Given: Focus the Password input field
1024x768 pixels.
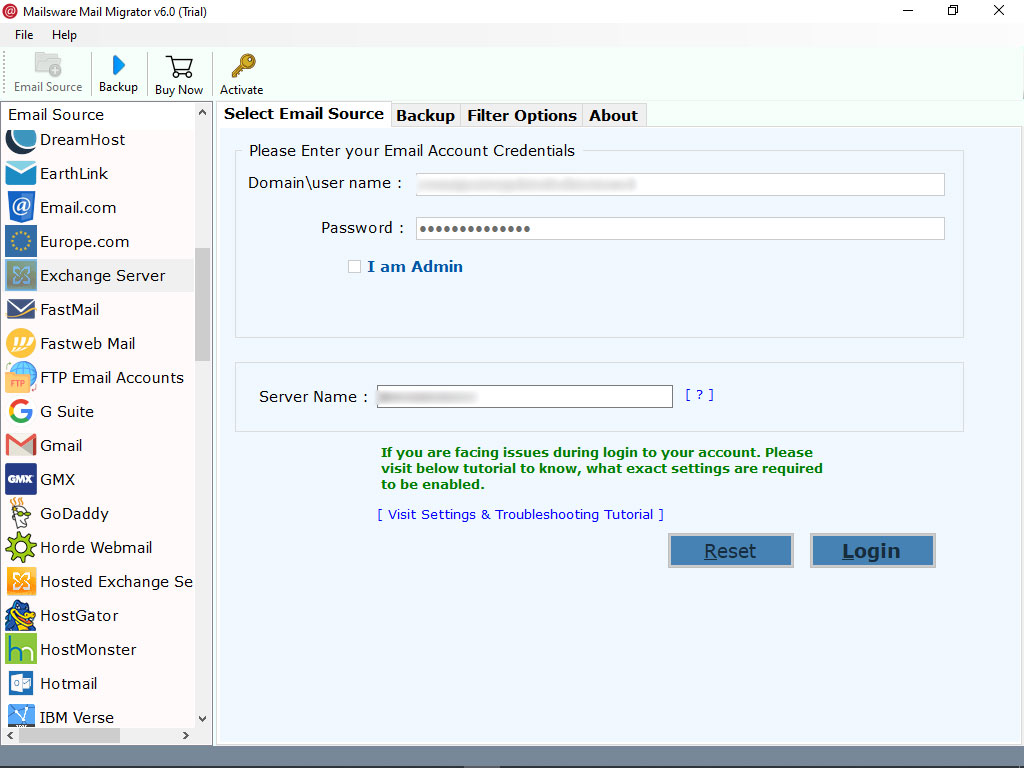Looking at the screenshot, I should click(x=680, y=229).
